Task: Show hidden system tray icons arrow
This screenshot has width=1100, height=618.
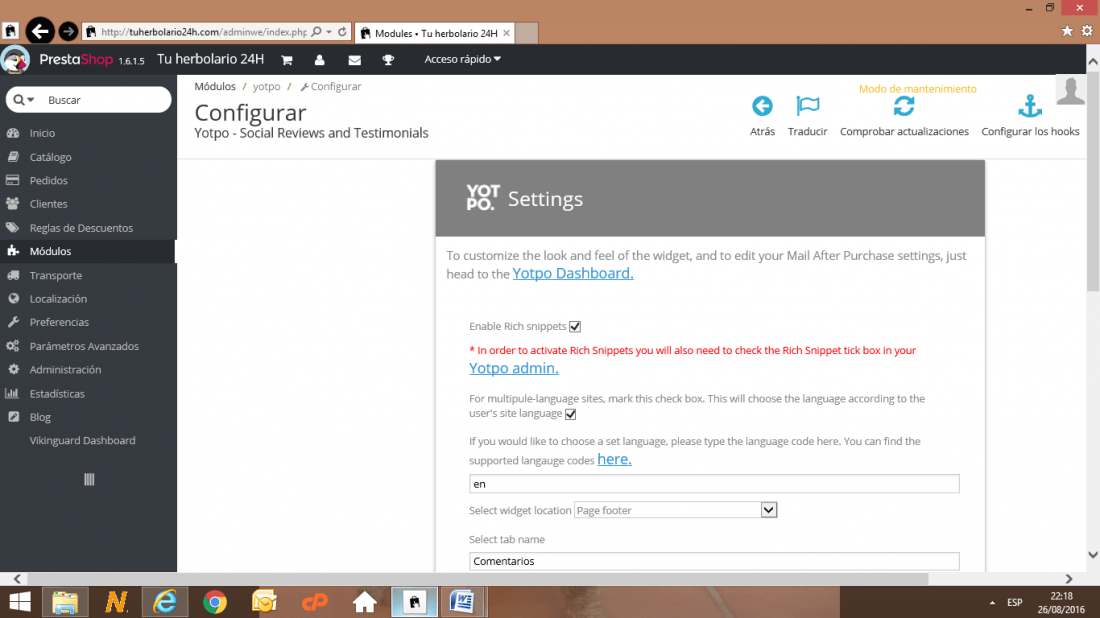Action: pyautogui.click(x=992, y=602)
